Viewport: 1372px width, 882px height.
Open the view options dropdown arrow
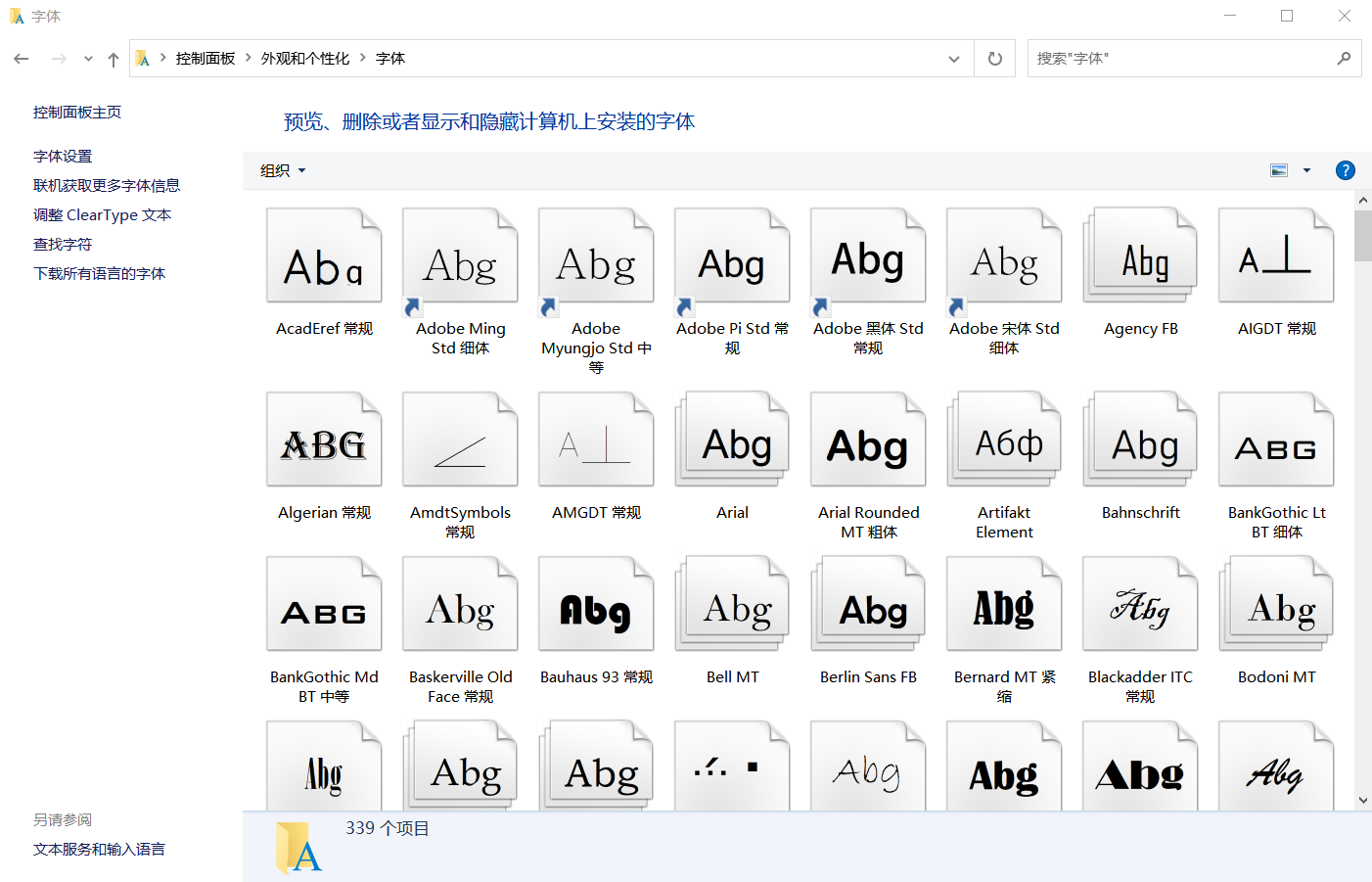(1306, 170)
